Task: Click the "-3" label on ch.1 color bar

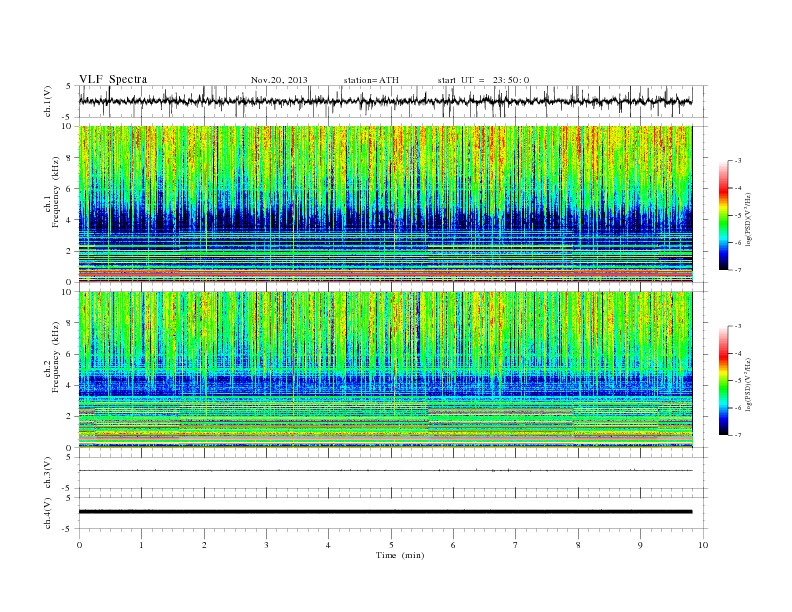Action: click(737, 161)
